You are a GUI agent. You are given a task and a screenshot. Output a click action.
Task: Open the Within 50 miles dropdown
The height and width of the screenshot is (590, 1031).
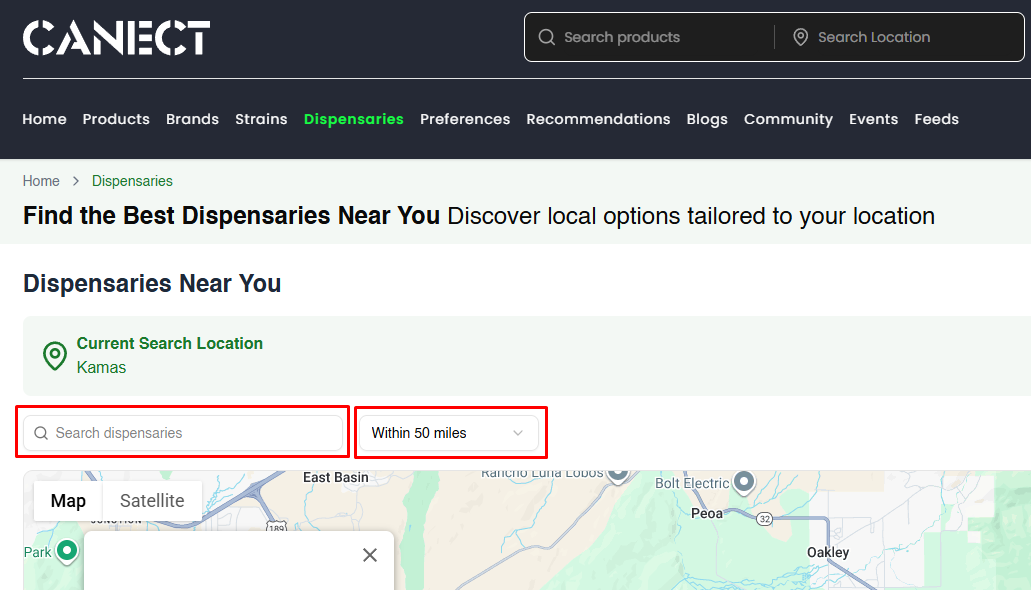pyautogui.click(x=448, y=433)
